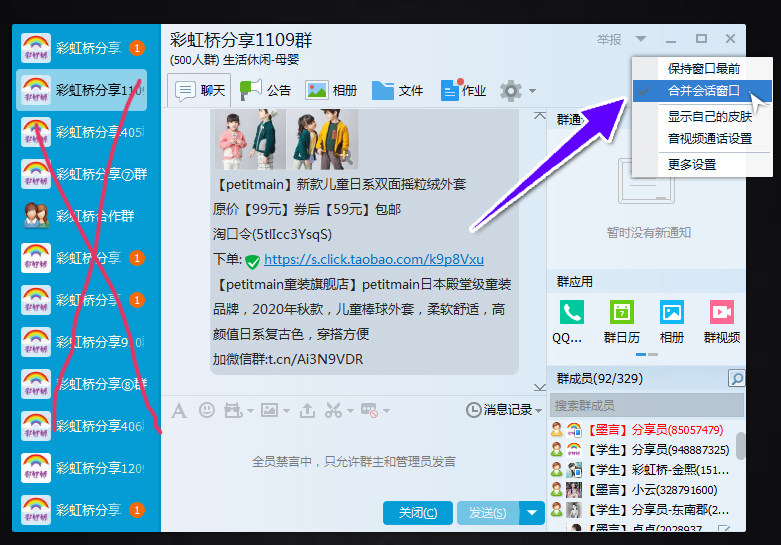The height and width of the screenshot is (545, 781).
Task: Open send options dropdown arrow
Action: (532, 513)
